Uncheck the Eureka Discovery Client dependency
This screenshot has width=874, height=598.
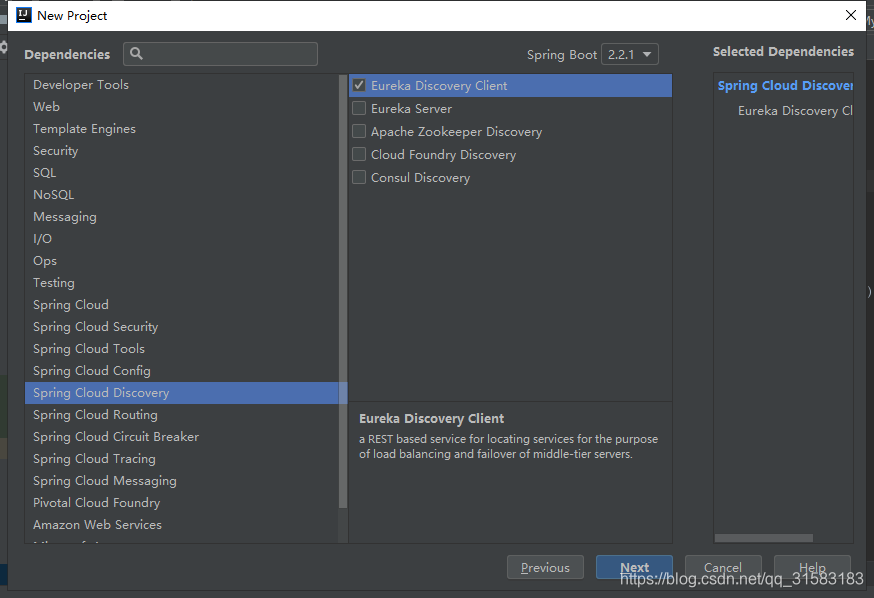[359, 85]
